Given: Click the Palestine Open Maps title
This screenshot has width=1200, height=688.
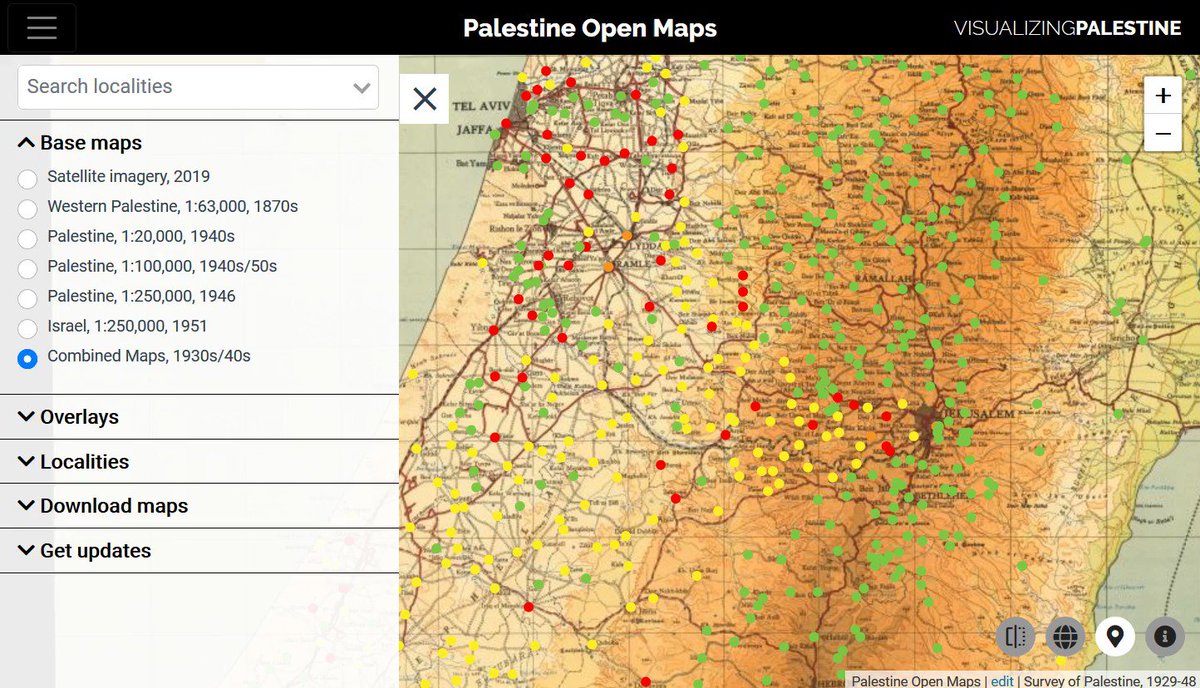Looking at the screenshot, I should click(x=590, y=28).
